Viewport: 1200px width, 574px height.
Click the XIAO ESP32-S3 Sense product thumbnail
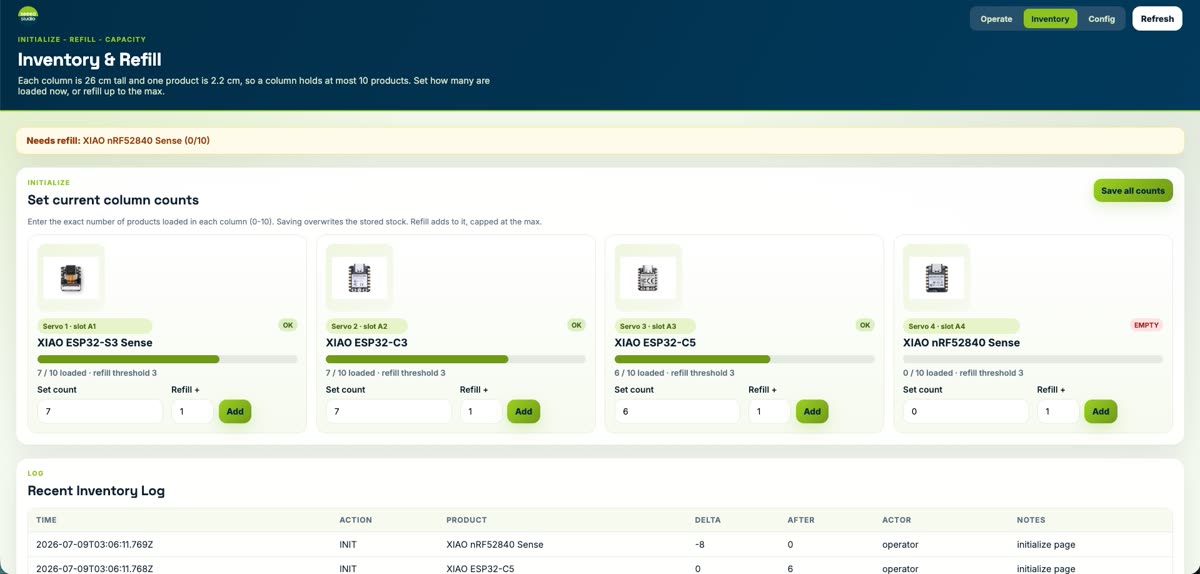pyautogui.click(x=71, y=277)
